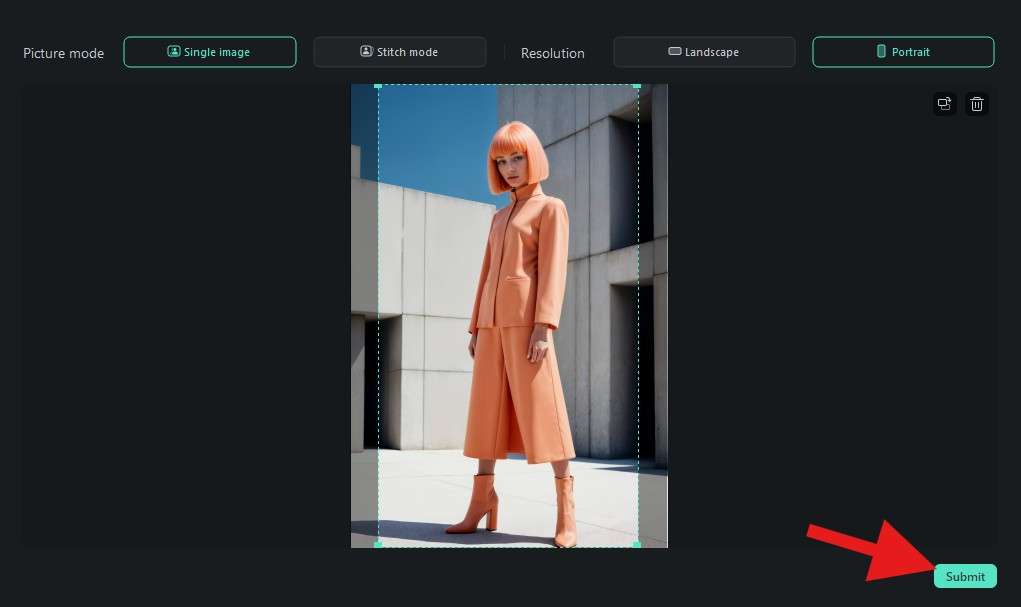Click the Submit button

965,576
